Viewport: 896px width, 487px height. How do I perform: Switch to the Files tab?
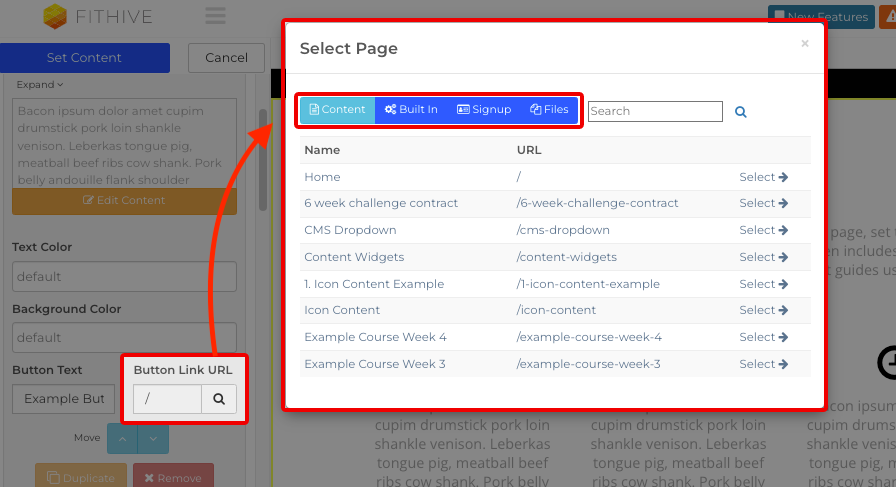tap(549, 109)
